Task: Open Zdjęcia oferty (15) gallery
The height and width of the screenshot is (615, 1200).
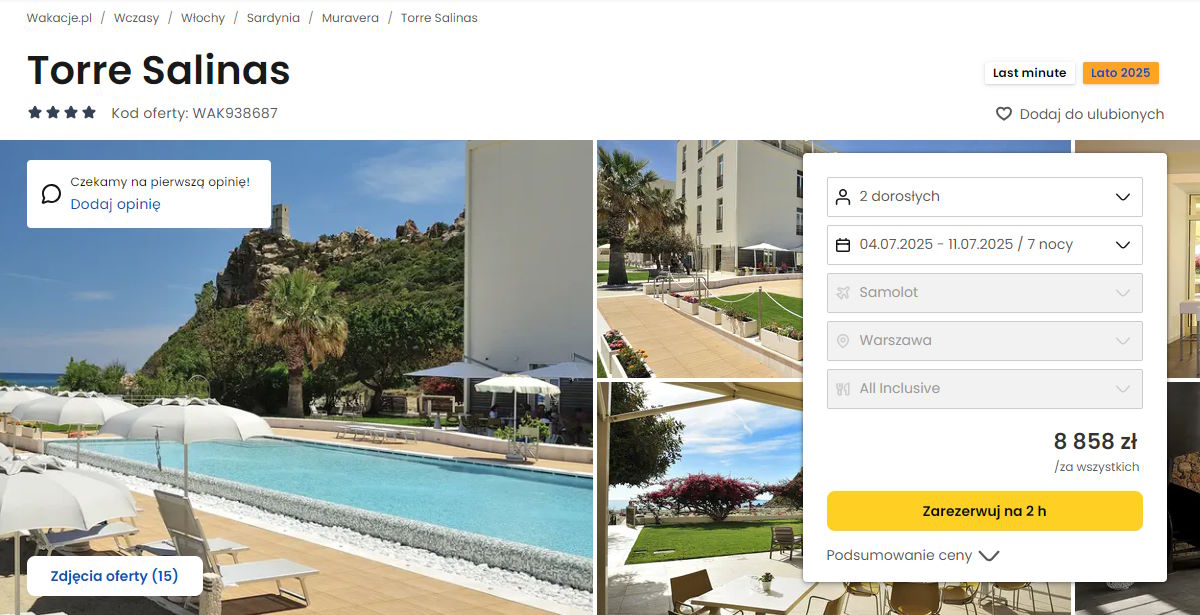Action: click(115, 576)
